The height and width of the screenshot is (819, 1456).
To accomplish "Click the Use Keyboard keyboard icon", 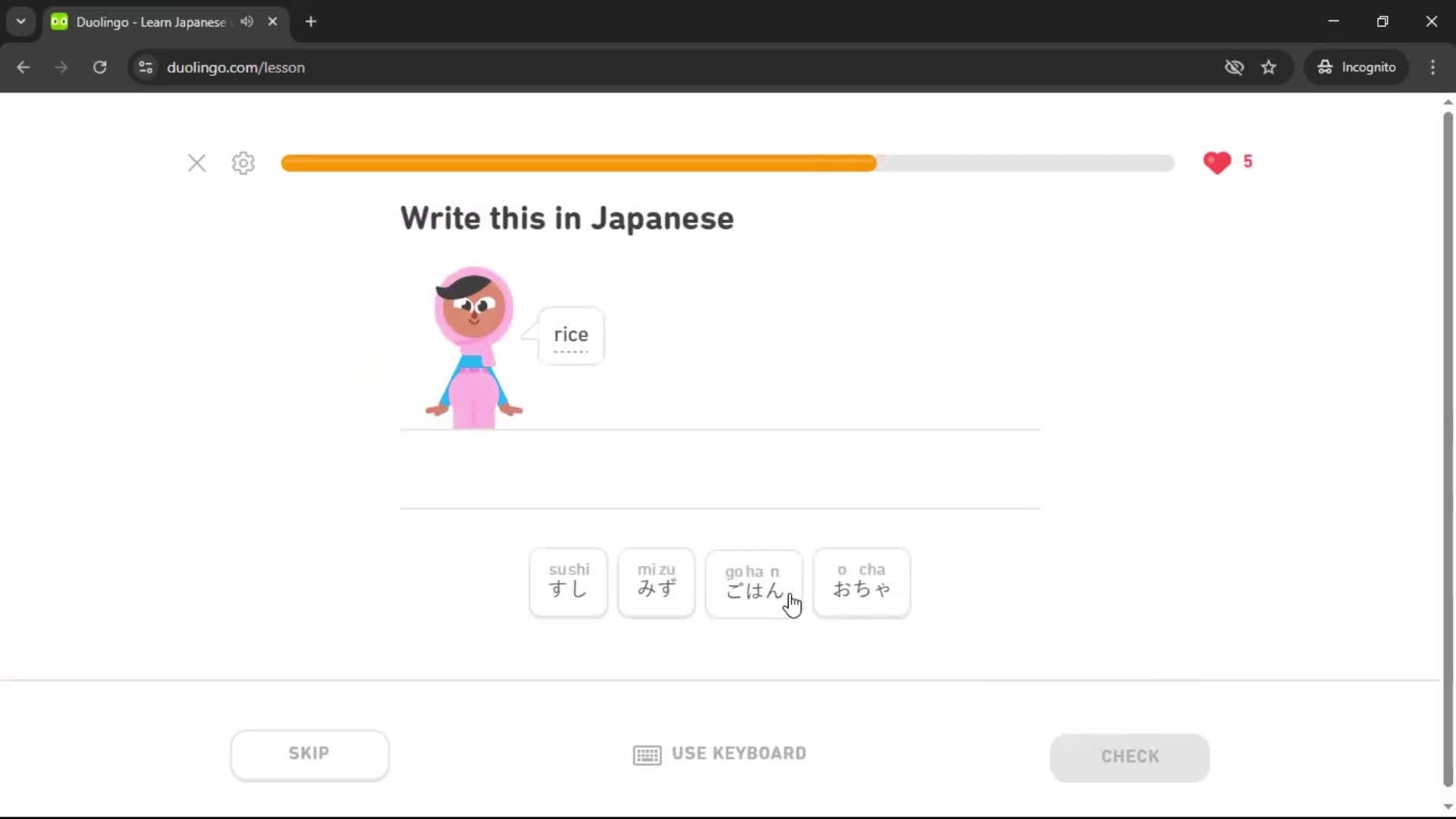I will tap(646, 755).
